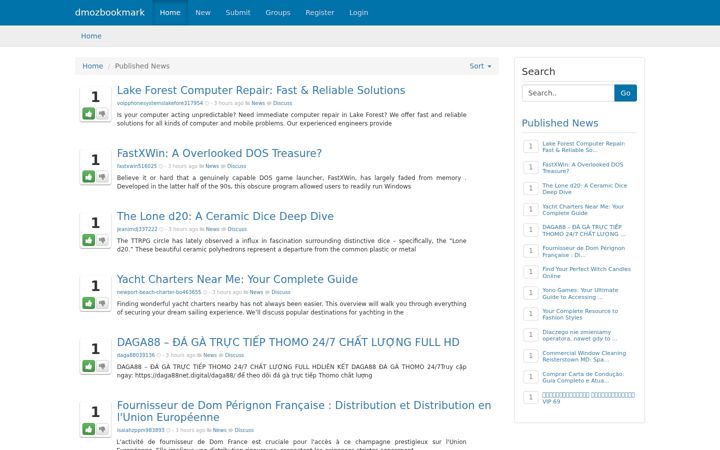Open sidebar link FastXWin: A Overlooked DOS
Image resolution: width=720 pixels, height=450 pixels.
[582, 168]
